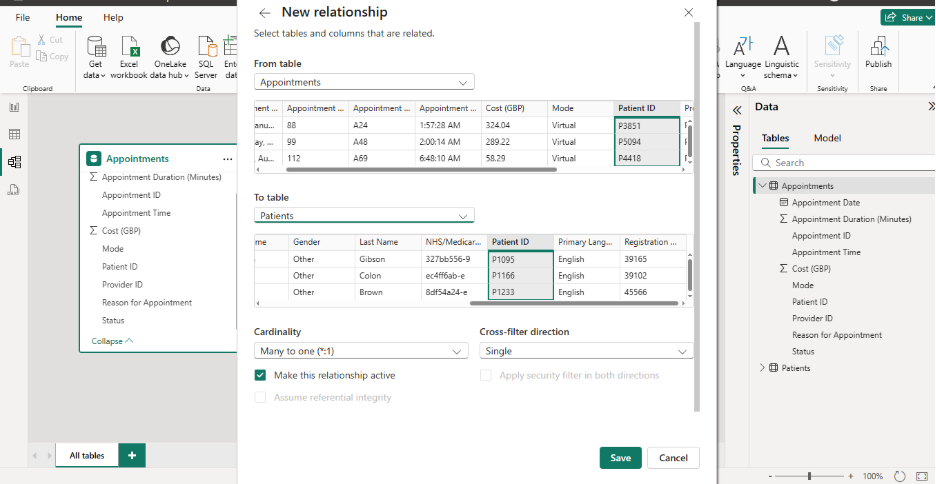The image size is (936, 484).
Task: Switch to Report view sidebar icon
Action: tap(14, 107)
